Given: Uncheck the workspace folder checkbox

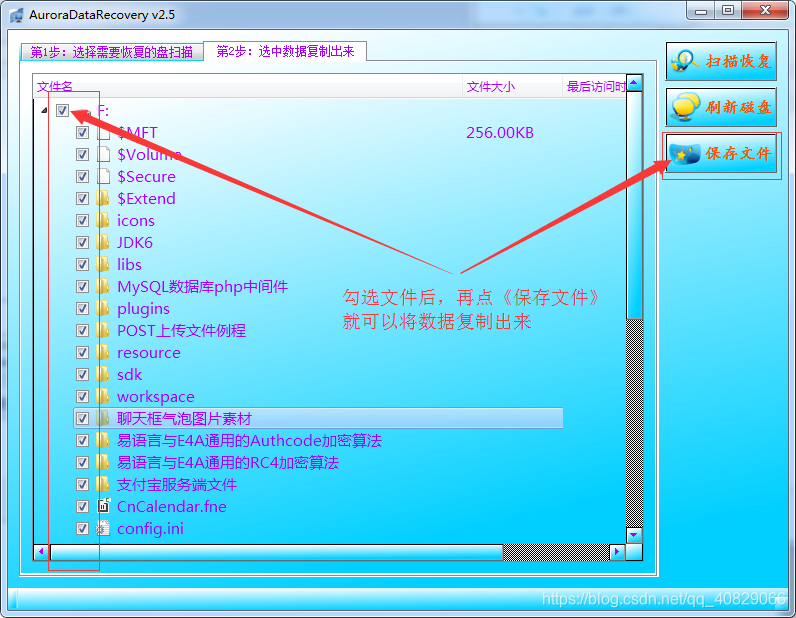Looking at the screenshot, I should (x=82, y=397).
